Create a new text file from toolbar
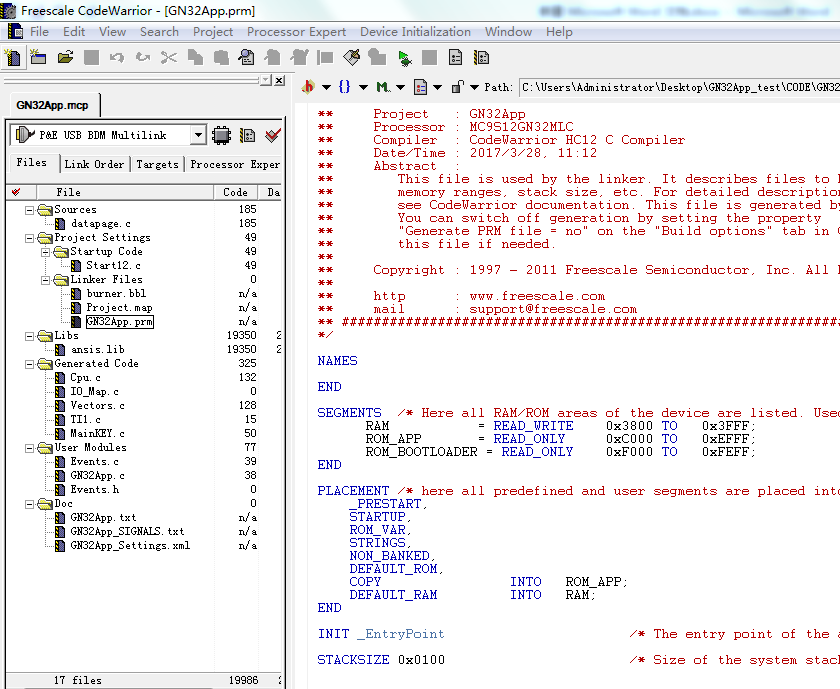 pos(13,57)
